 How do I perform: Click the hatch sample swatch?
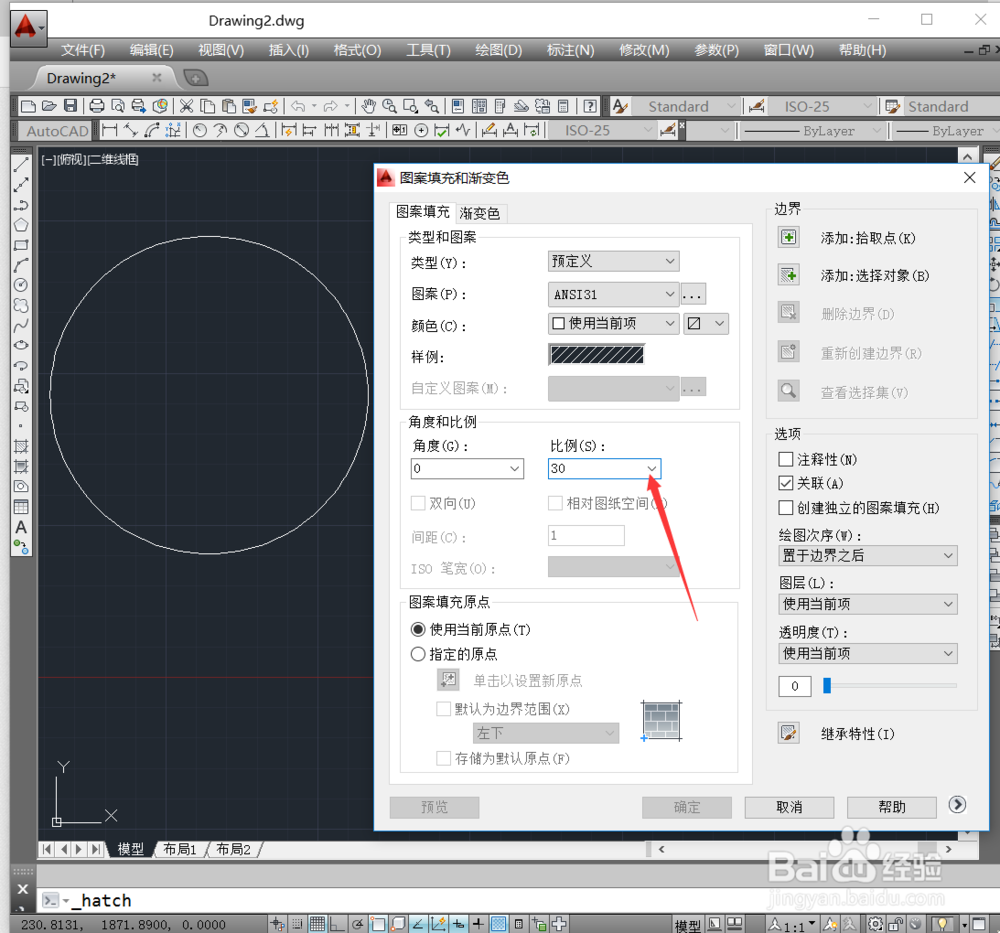click(597, 355)
